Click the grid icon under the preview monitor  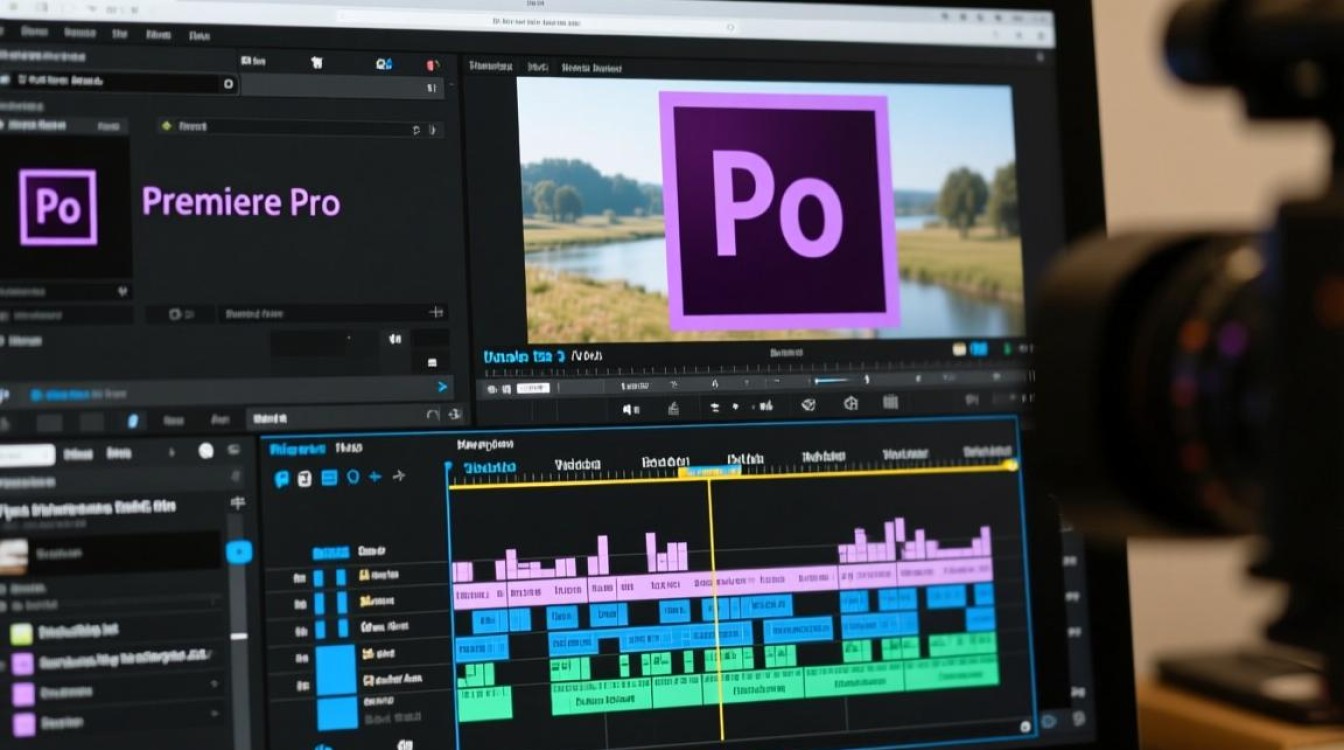890,402
